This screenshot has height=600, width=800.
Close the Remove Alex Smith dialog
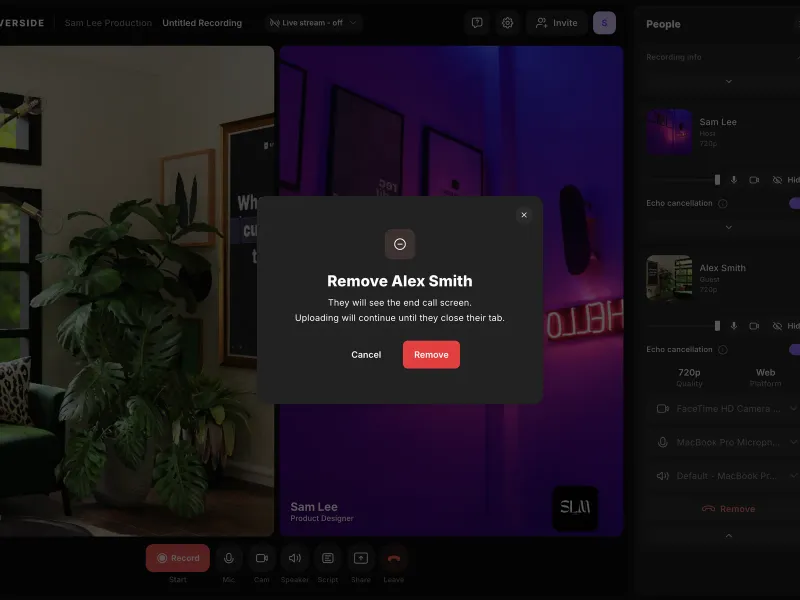coord(524,215)
